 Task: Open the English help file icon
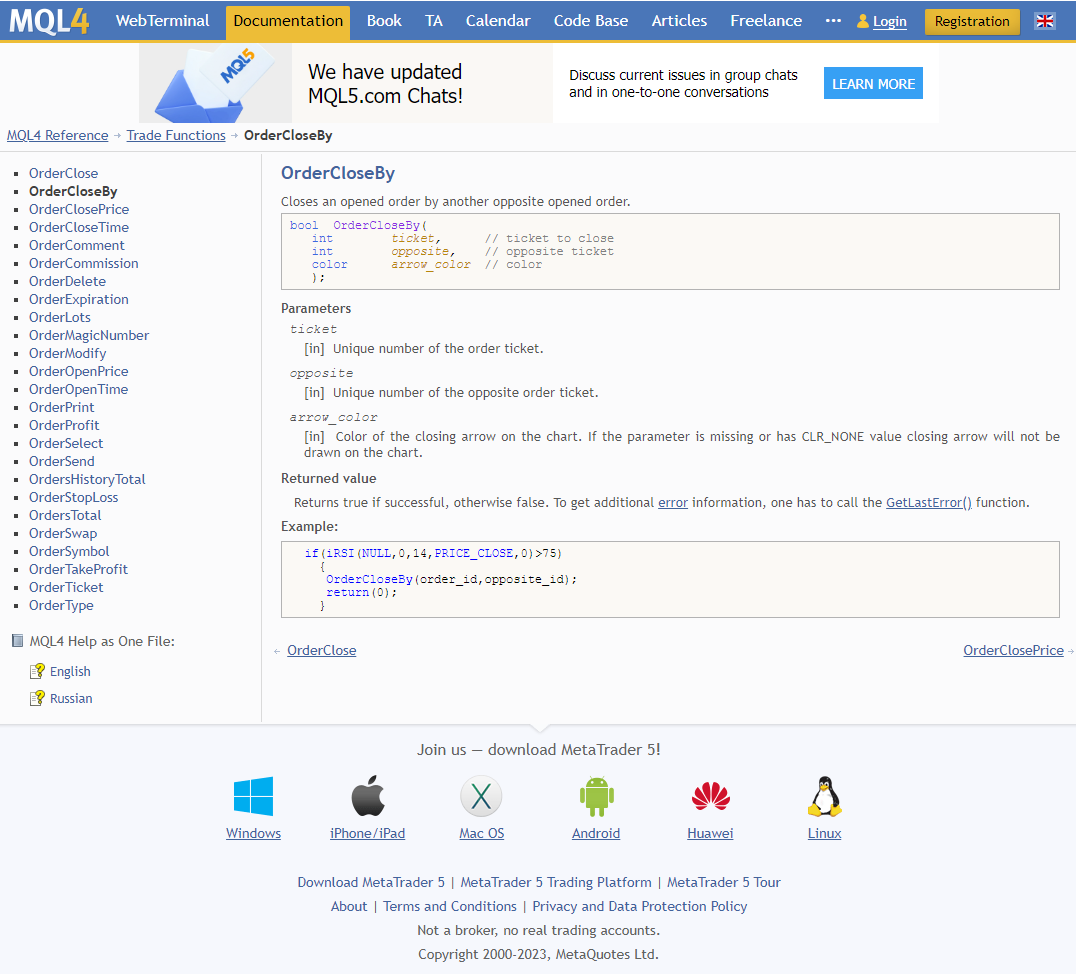37,671
